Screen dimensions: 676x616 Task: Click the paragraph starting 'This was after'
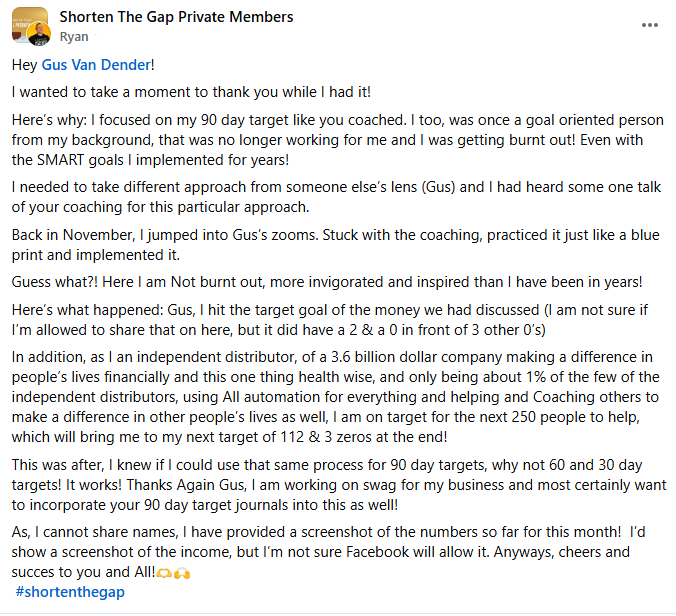pyautogui.click(x=339, y=485)
